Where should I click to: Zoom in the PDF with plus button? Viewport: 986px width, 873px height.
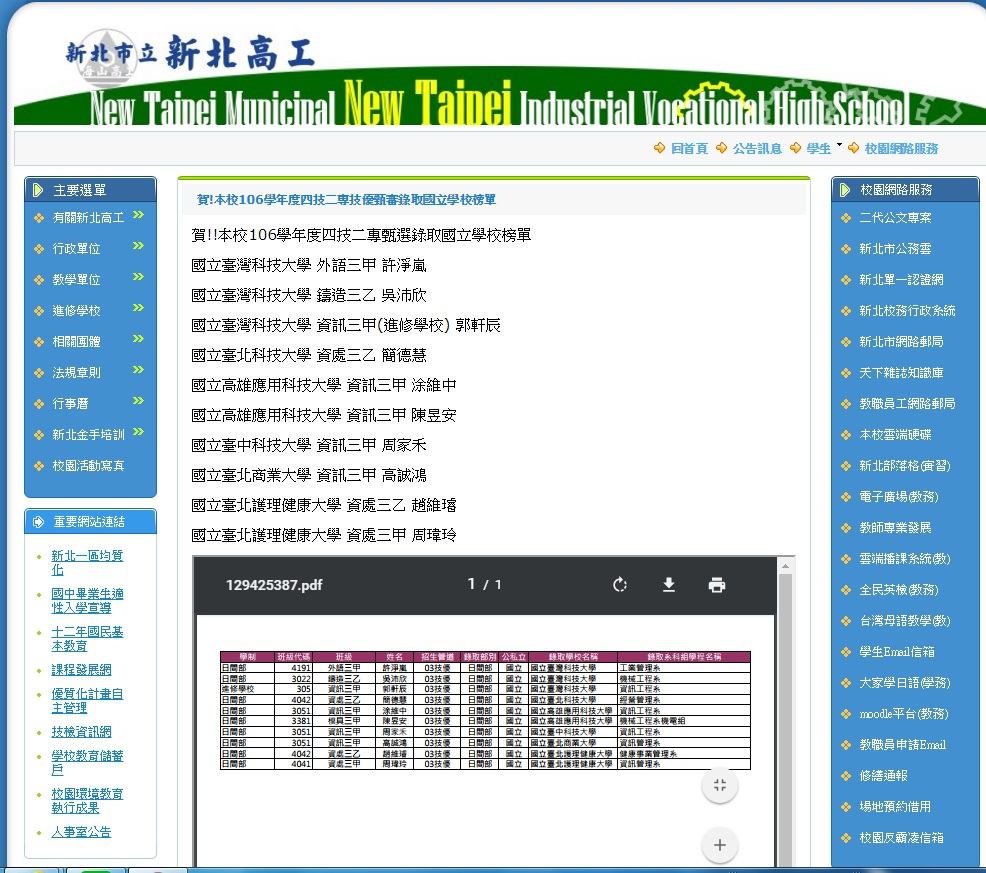click(x=720, y=845)
